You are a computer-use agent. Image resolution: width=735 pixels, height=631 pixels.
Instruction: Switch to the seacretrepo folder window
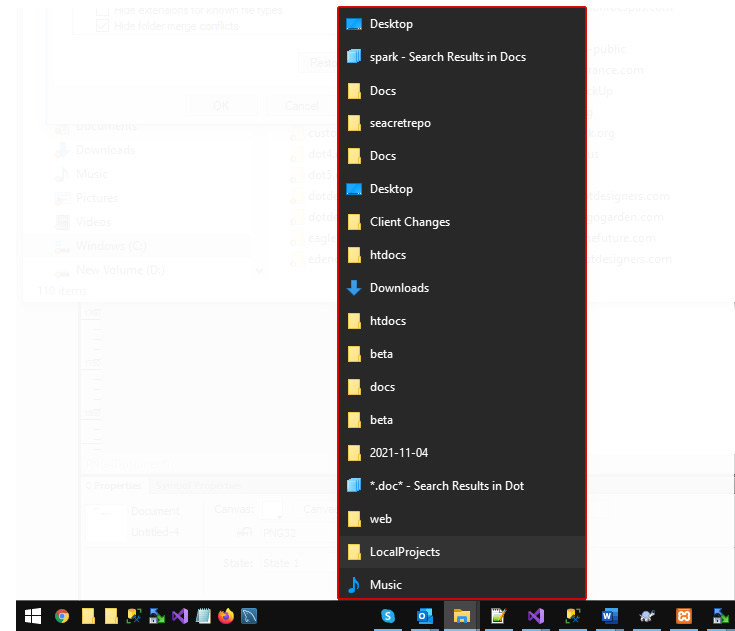[x=462, y=123]
